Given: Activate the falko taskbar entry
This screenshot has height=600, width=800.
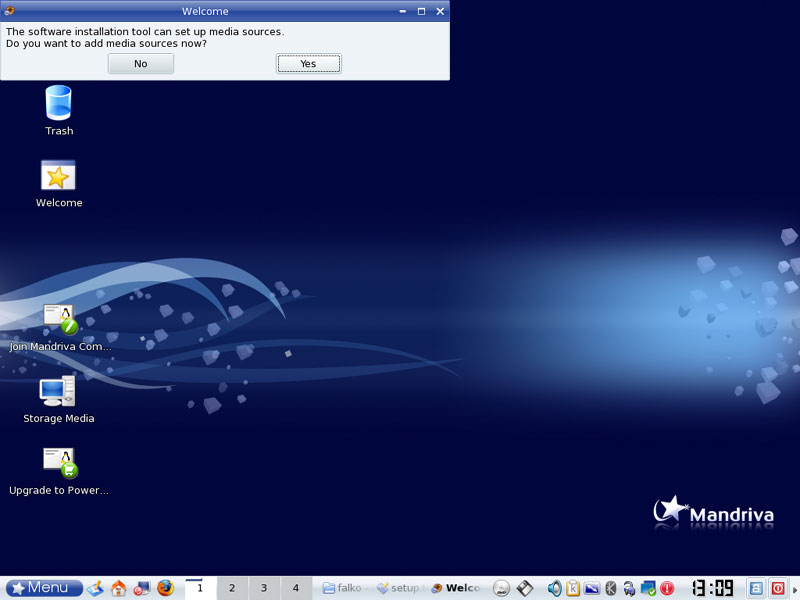Looking at the screenshot, I should (x=345, y=588).
